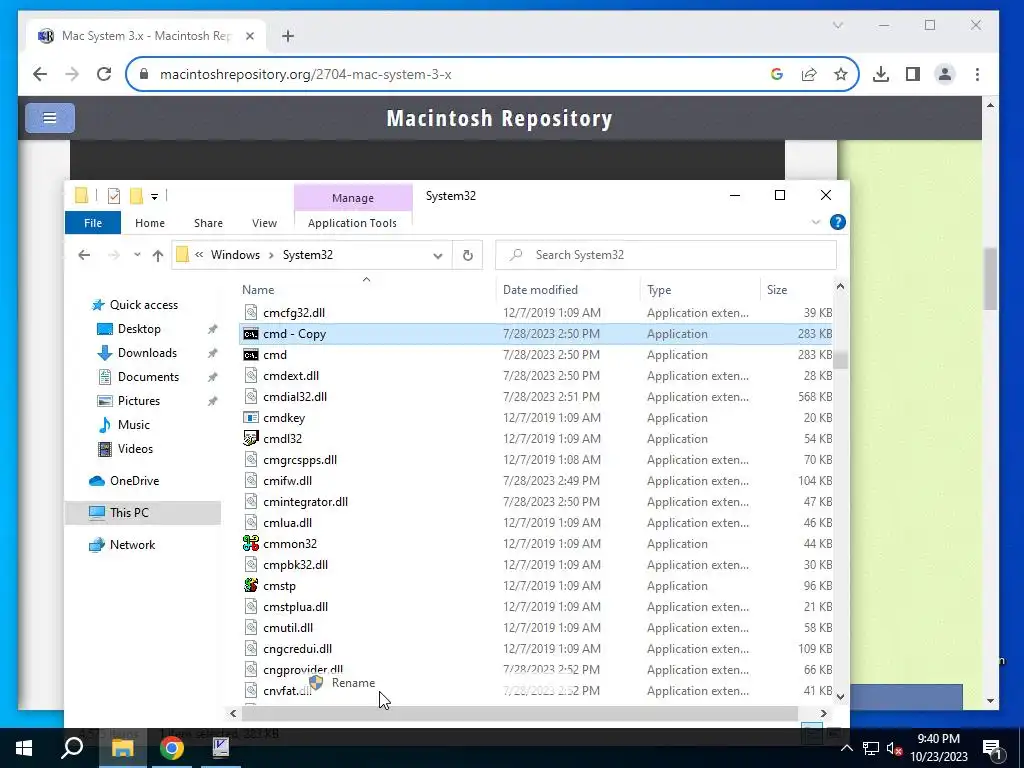This screenshot has height=768, width=1024.
Task: Select Network in the navigation pane
Action: (x=133, y=545)
